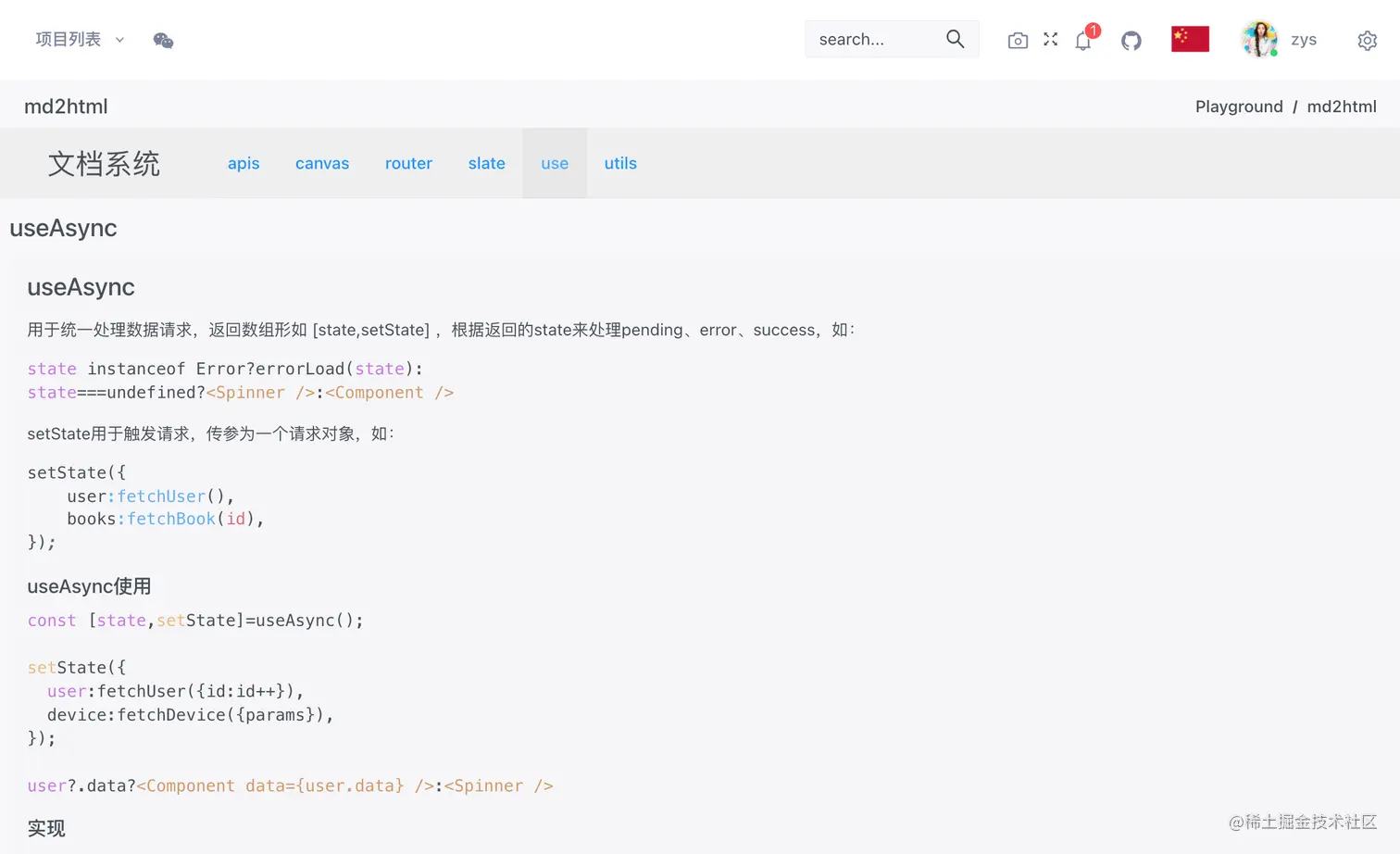
Task: Click the notification badge showing 1
Action: (1094, 31)
